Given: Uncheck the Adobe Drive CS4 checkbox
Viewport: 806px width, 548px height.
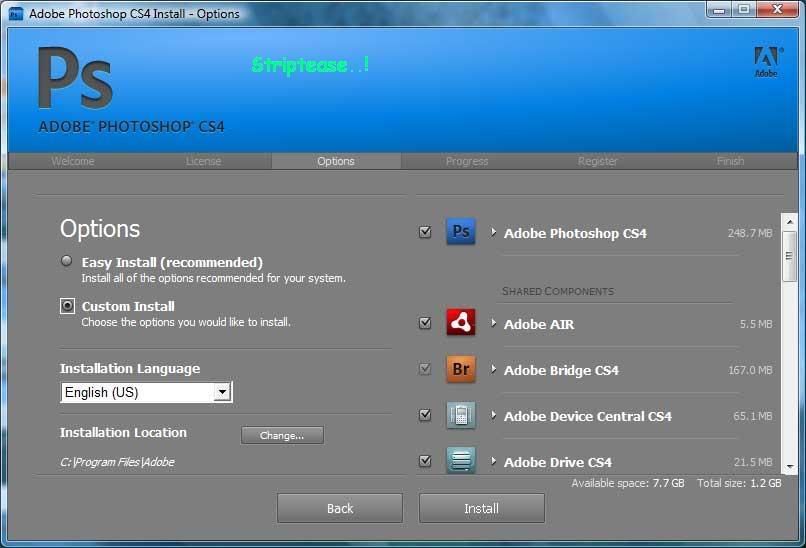Looking at the screenshot, I should (425, 461).
